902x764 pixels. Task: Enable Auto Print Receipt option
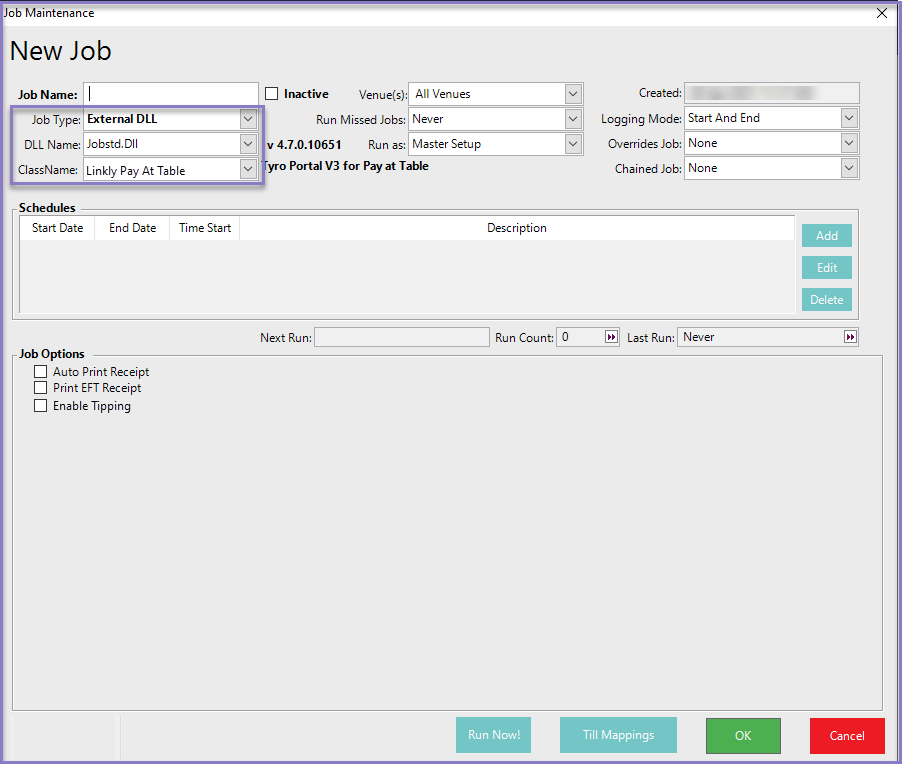tap(41, 372)
